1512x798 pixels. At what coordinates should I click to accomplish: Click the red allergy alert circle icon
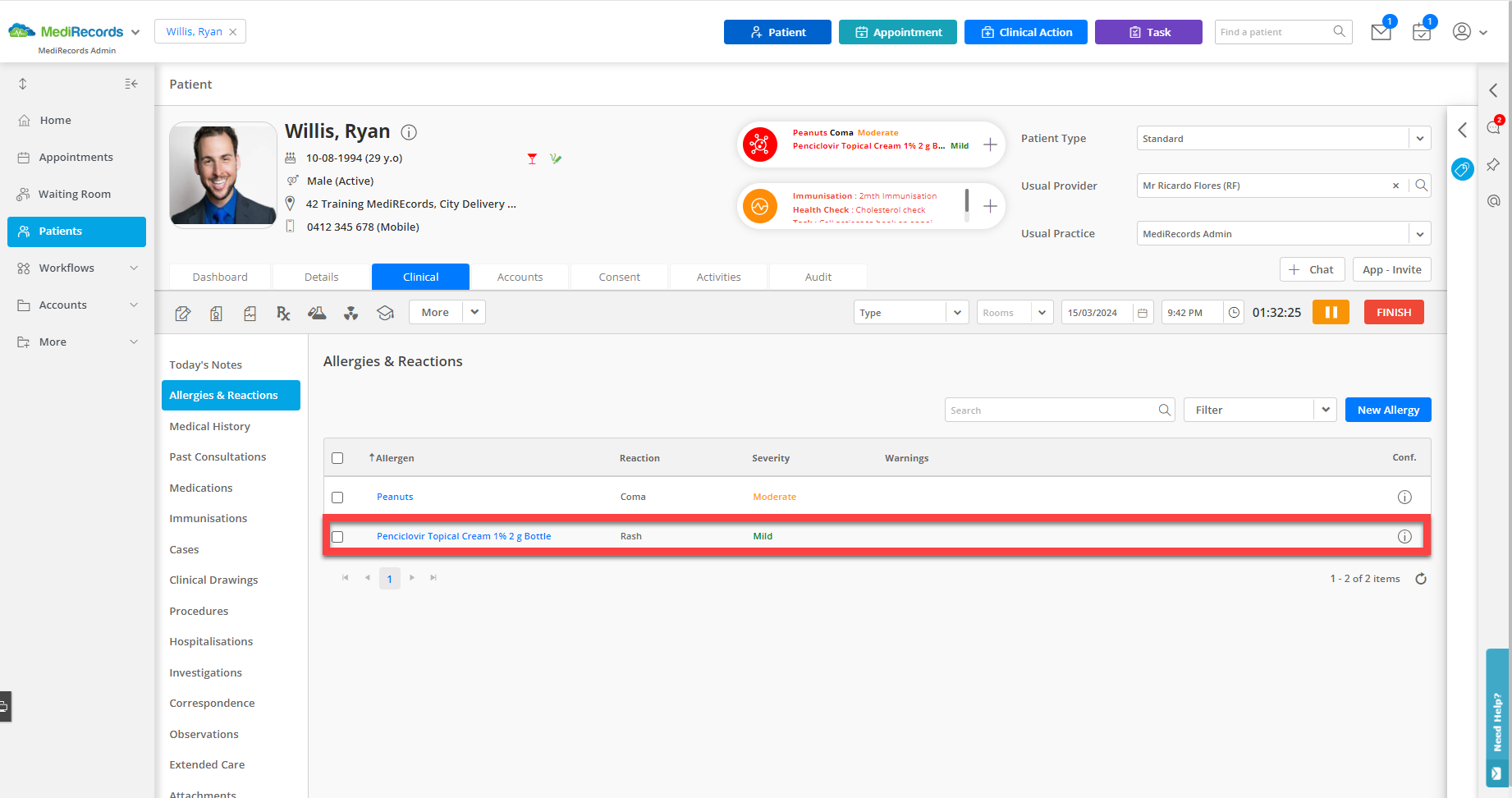[x=760, y=144]
